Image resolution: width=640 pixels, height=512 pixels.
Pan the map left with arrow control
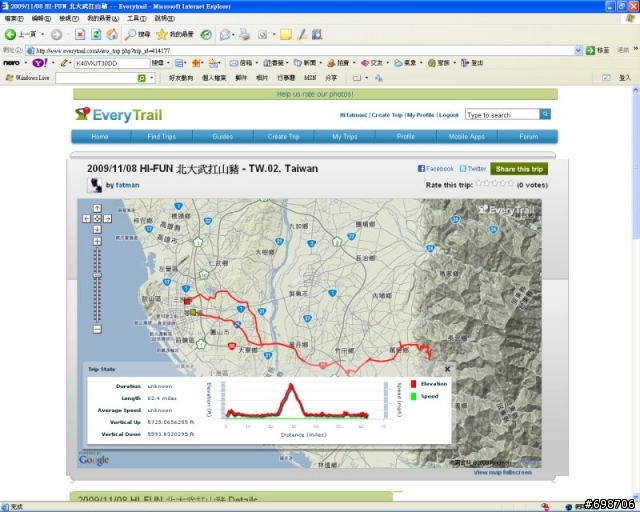(x=87, y=219)
